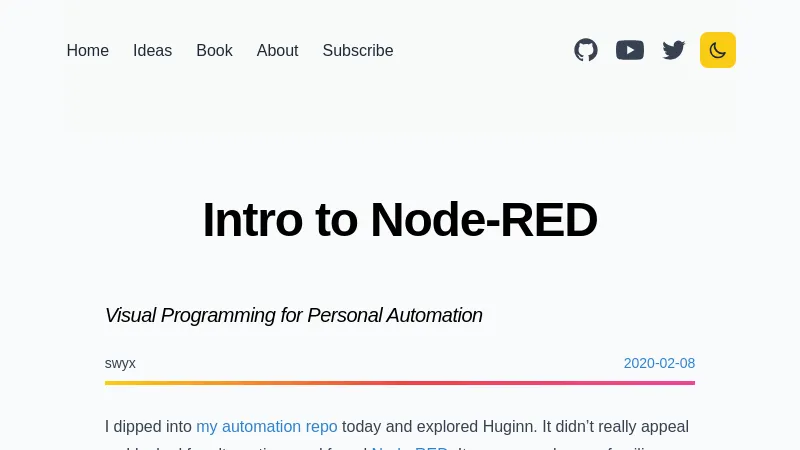The width and height of the screenshot is (800, 450).
Task: Follow the partially visible Node-RED link
Action: click(x=410, y=447)
